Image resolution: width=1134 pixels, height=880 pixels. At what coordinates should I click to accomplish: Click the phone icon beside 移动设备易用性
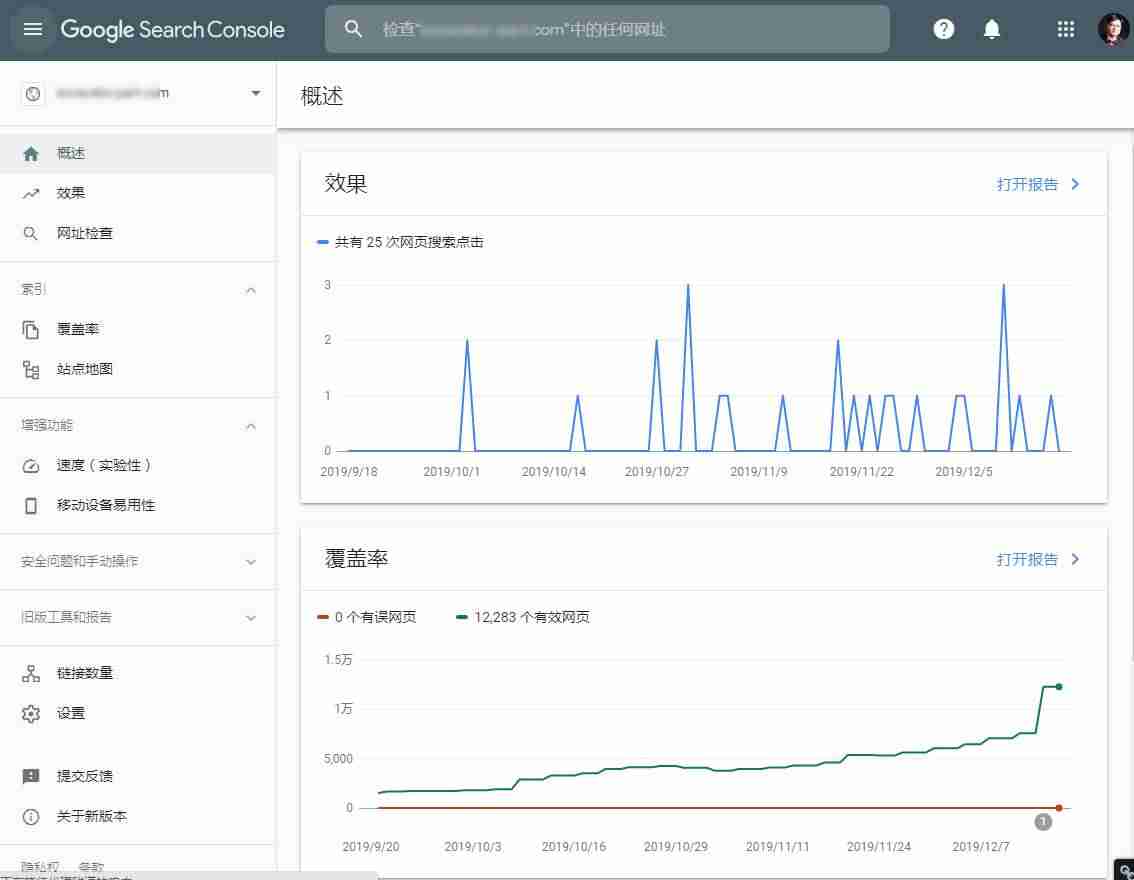pos(30,505)
